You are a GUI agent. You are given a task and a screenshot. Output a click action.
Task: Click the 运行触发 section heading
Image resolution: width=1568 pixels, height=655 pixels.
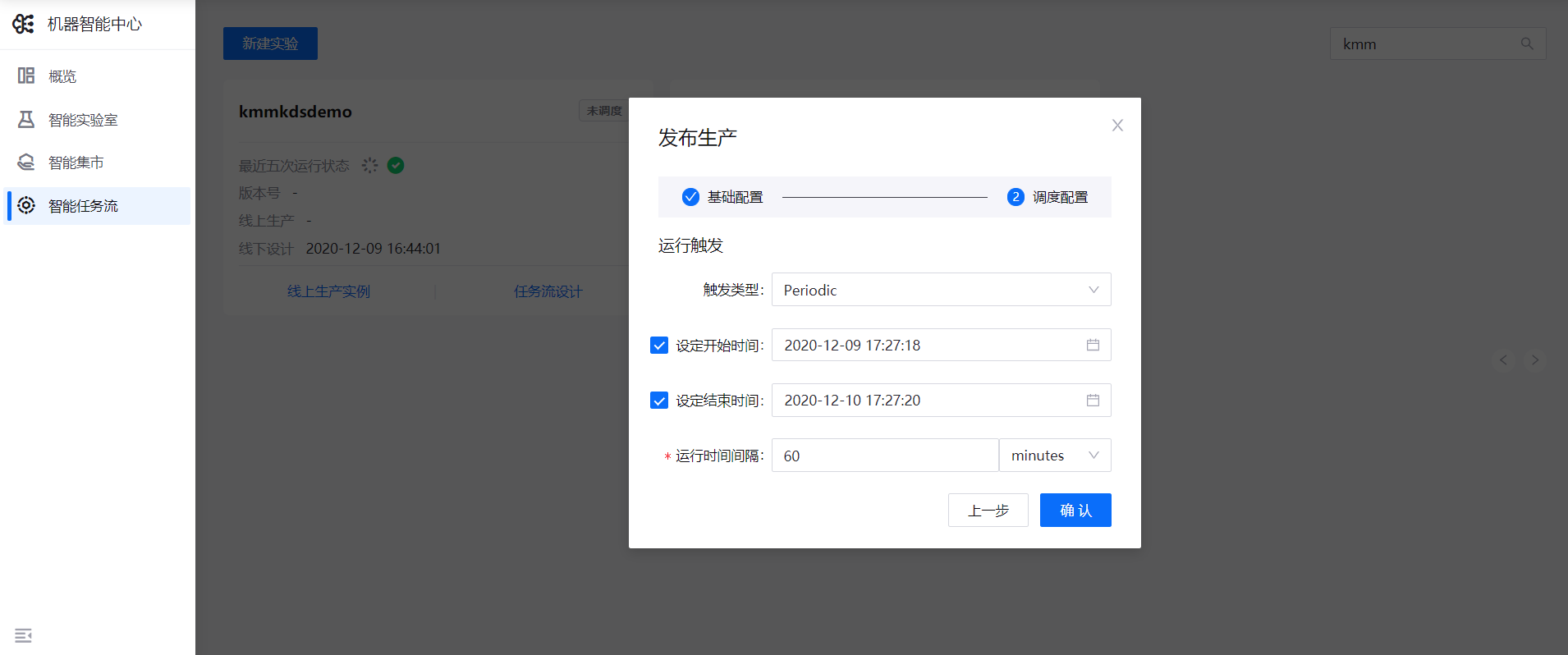click(x=690, y=245)
